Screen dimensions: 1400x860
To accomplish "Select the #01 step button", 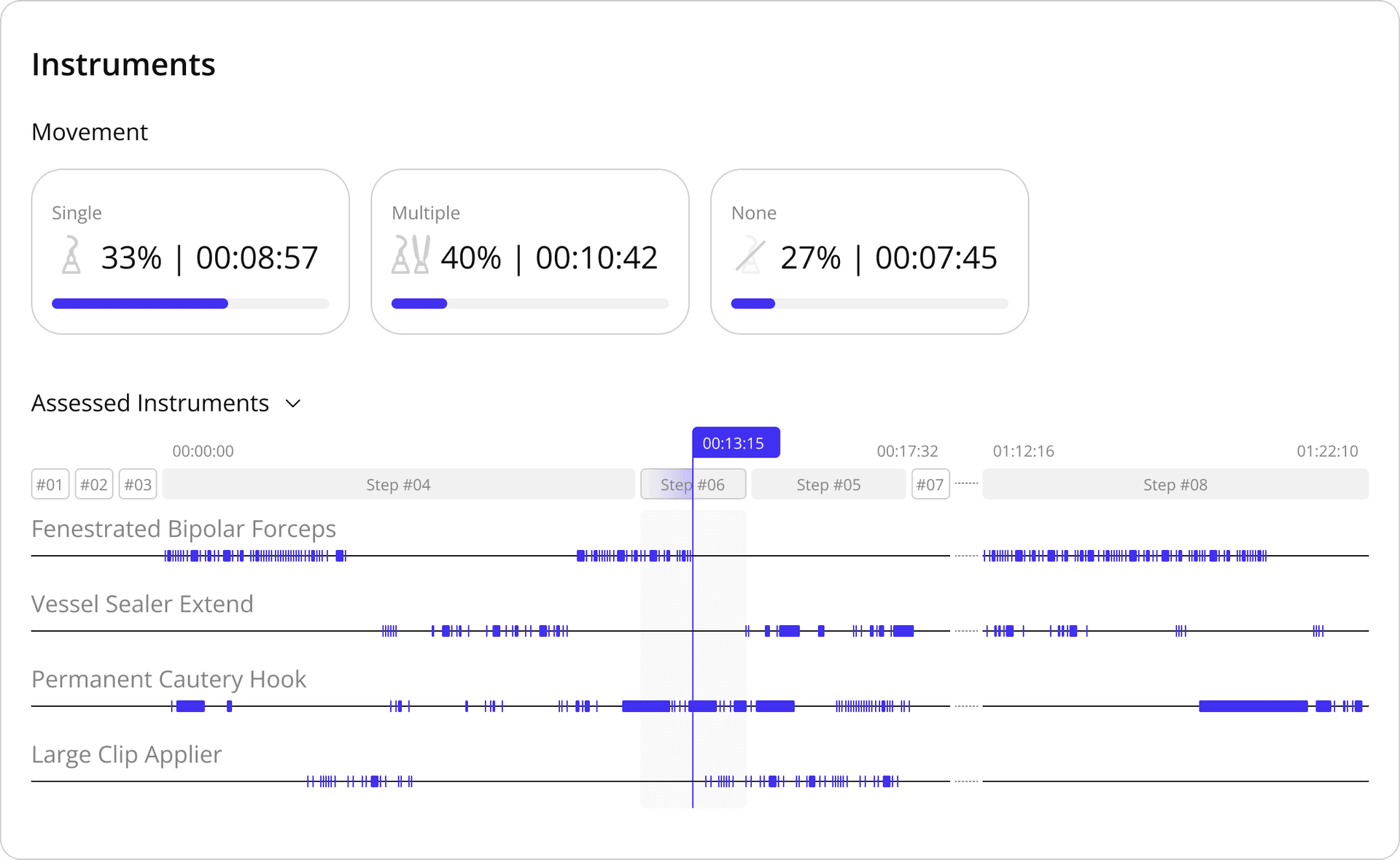I will 50,484.
